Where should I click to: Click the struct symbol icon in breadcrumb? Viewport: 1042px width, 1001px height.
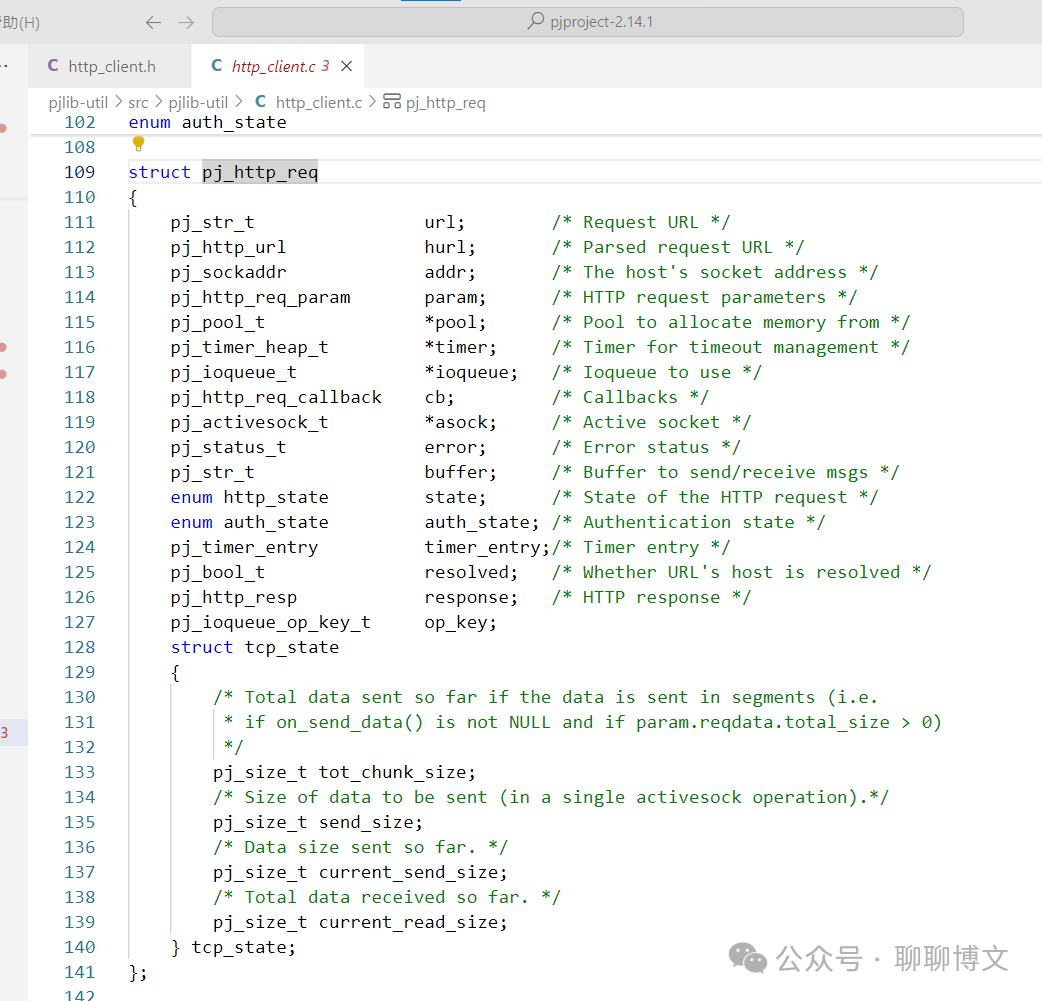click(392, 101)
